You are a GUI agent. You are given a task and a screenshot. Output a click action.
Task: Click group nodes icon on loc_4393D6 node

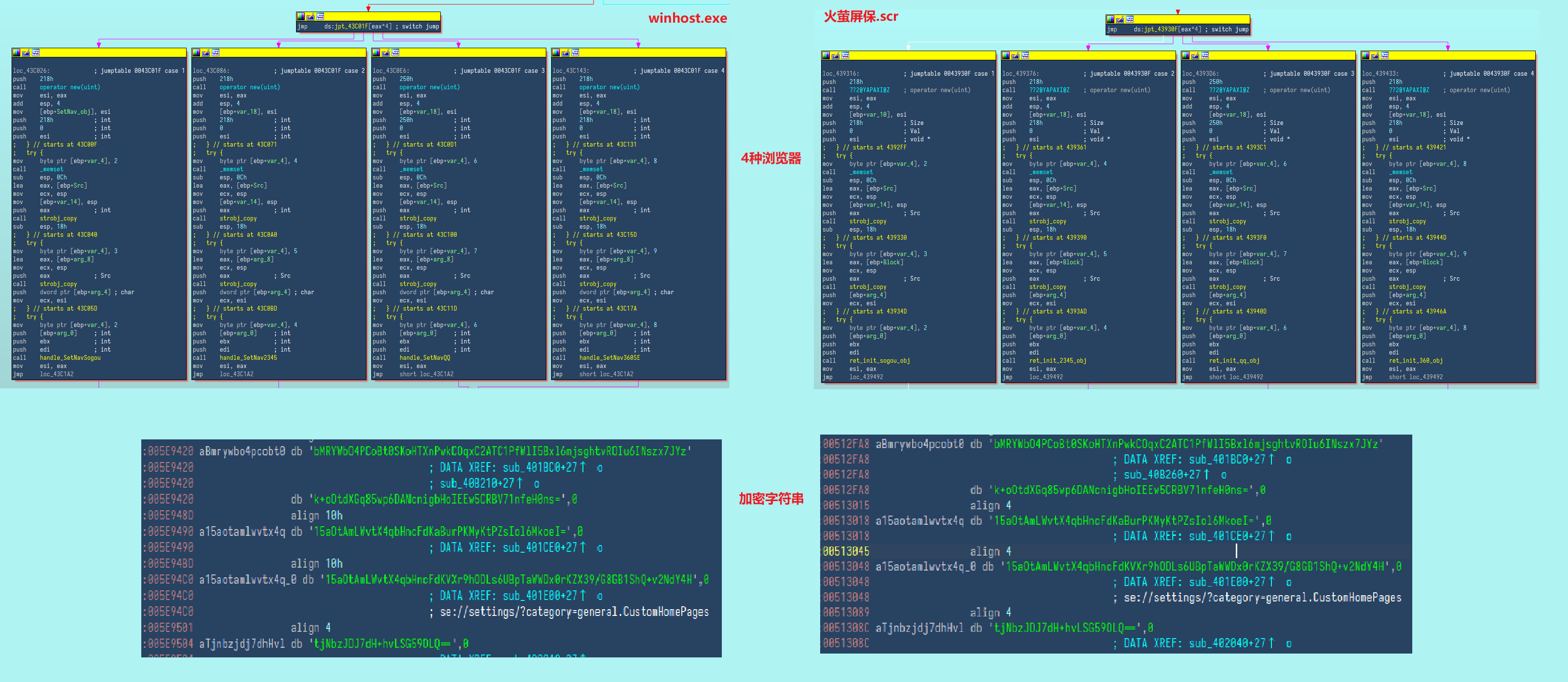pos(1205,56)
